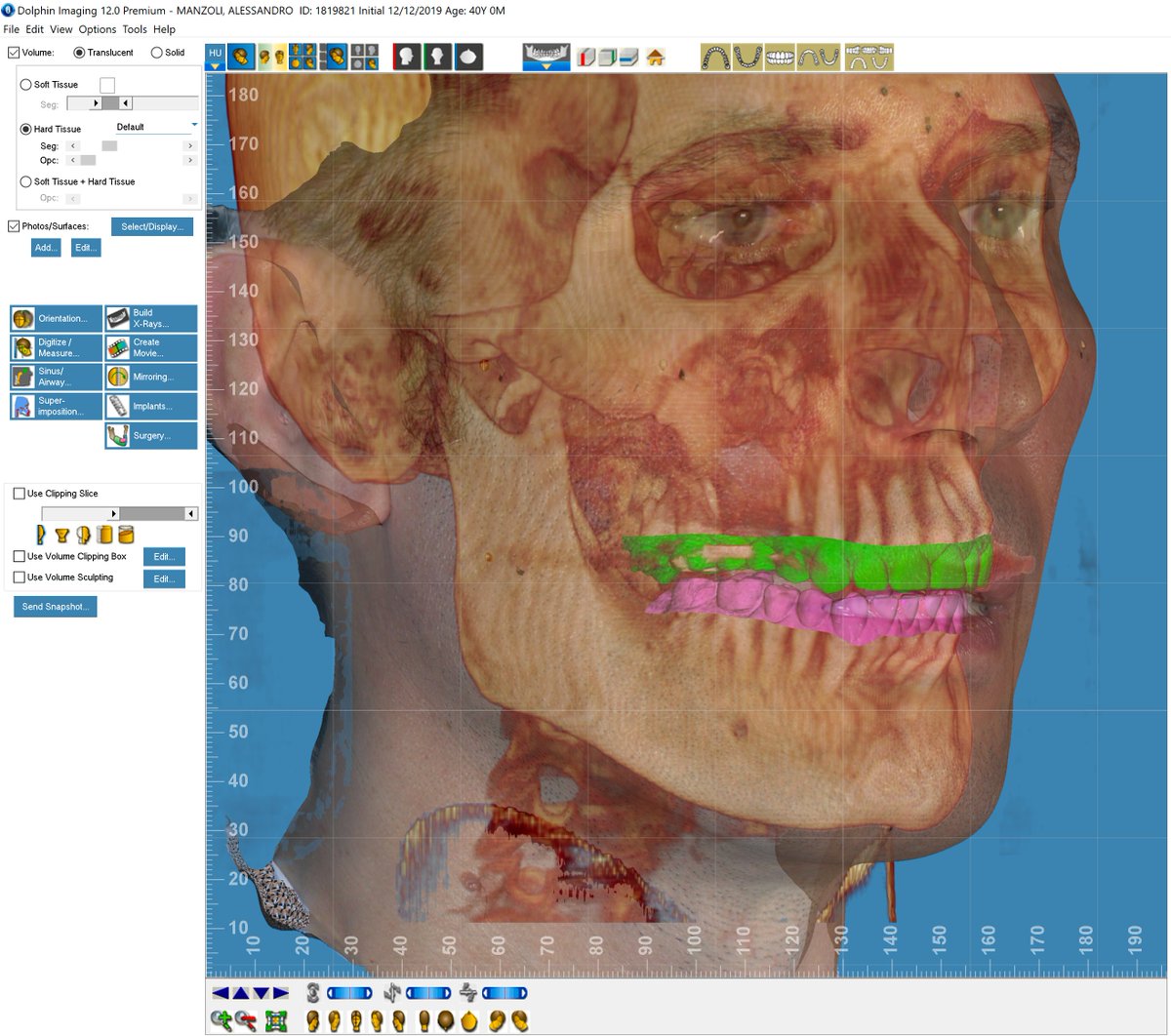
Task: Select the top-of-head view orientation icon
Action: (x=445, y=1020)
